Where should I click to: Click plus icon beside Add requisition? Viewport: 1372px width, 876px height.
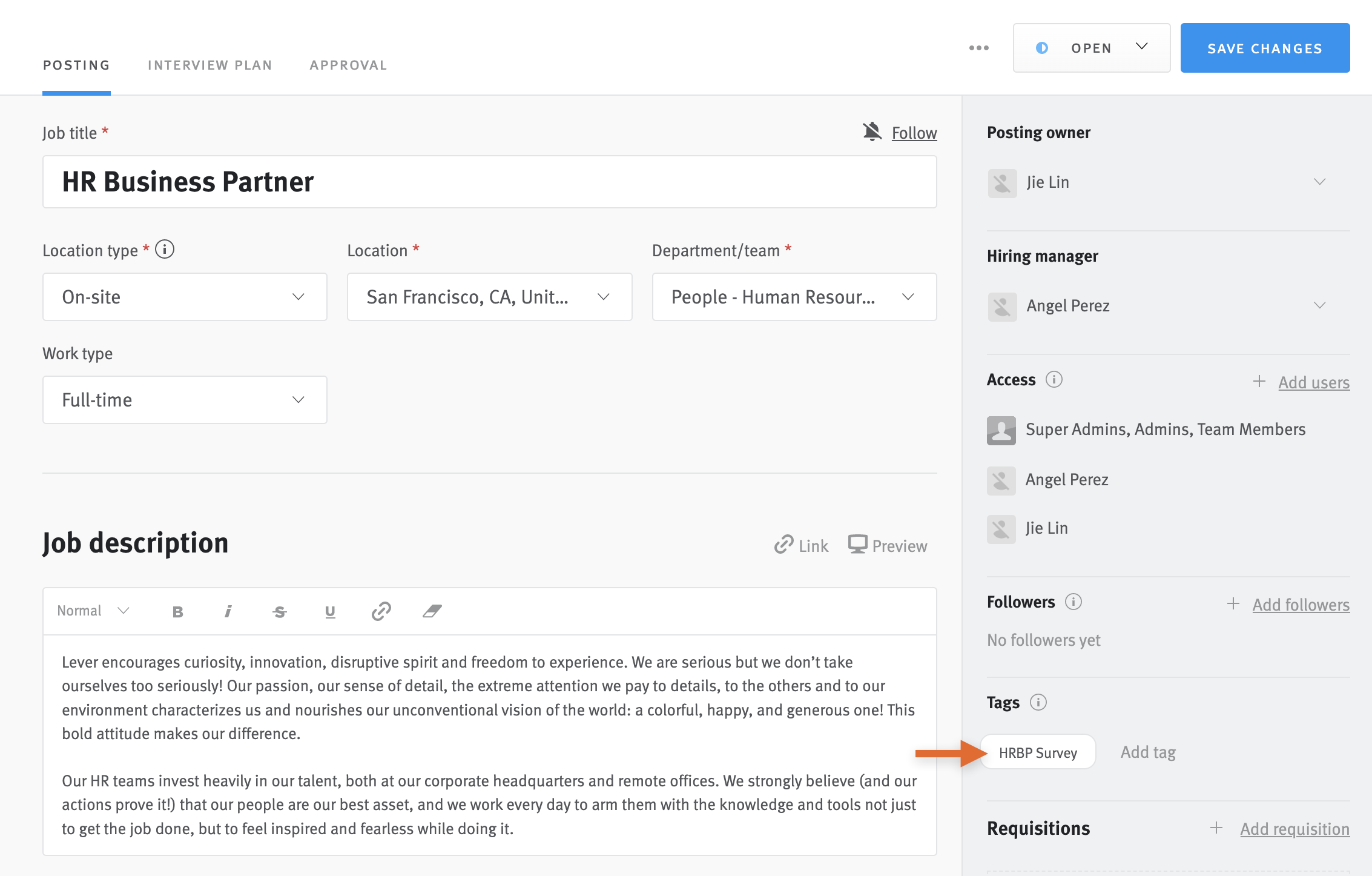[x=1216, y=828]
